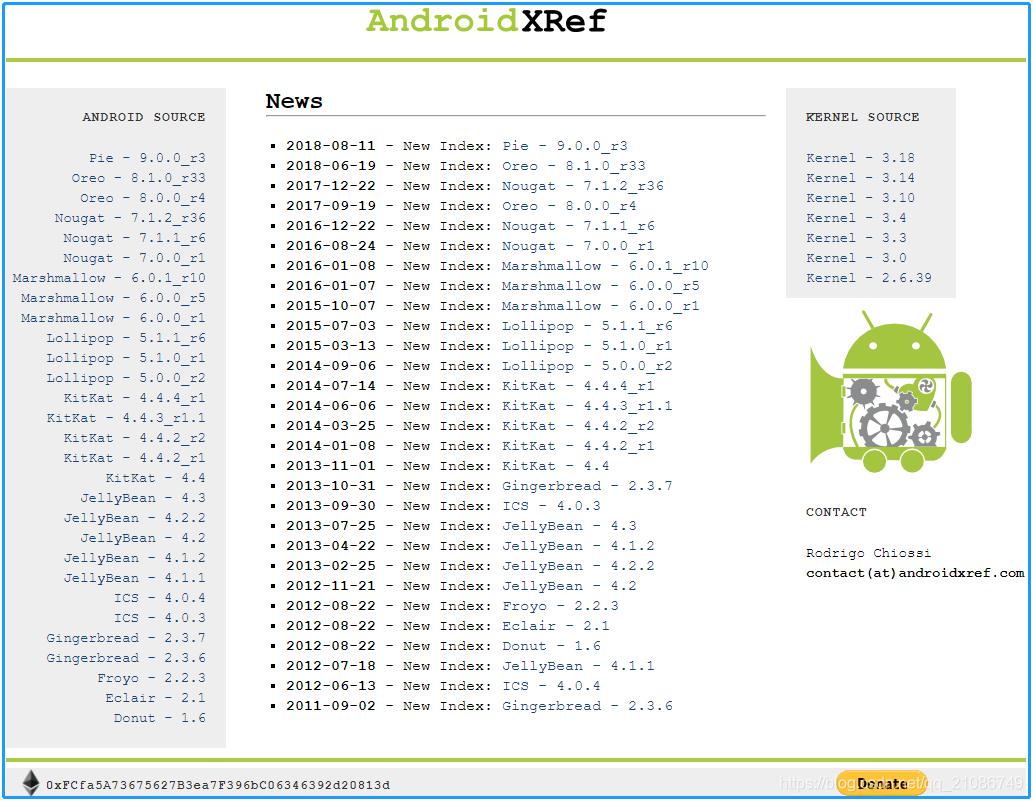Viewport: 1033px width, 802px height.
Task: Select Kernel 3.10 source link
Action: [x=860, y=198]
